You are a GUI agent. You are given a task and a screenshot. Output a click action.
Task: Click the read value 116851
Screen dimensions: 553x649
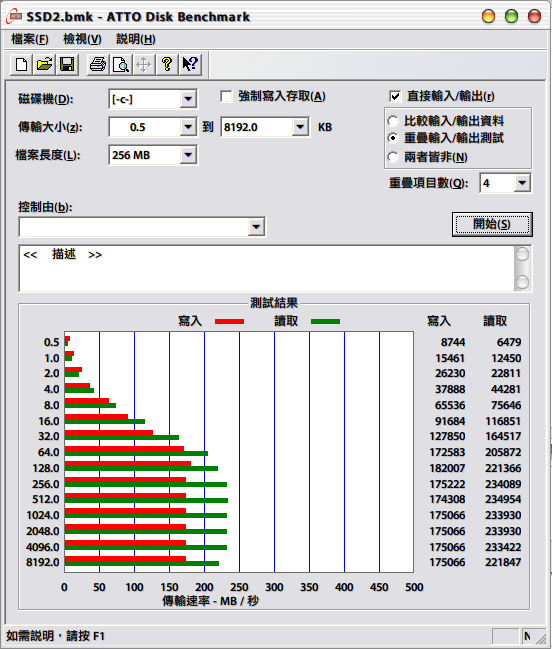click(x=503, y=421)
